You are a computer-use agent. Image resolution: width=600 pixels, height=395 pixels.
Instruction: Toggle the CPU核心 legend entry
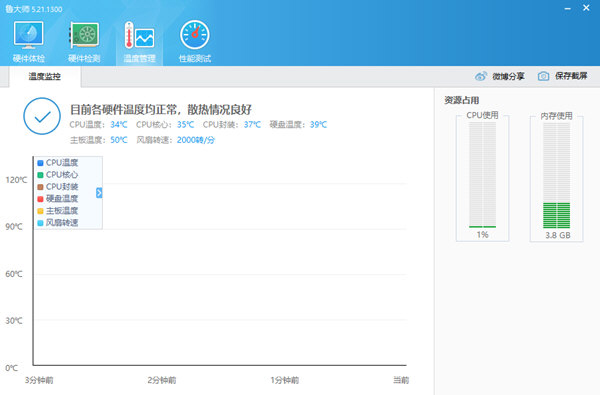[58, 175]
